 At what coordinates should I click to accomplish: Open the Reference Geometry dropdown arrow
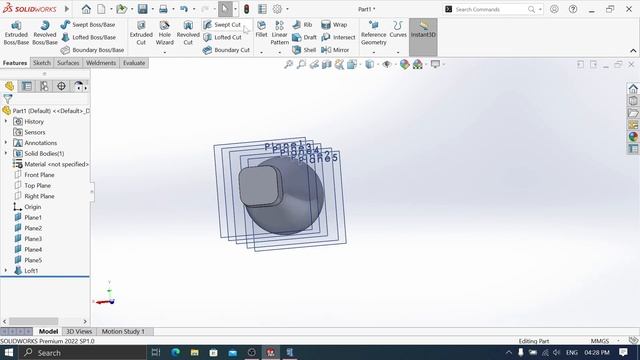click(x=373, y=52)
